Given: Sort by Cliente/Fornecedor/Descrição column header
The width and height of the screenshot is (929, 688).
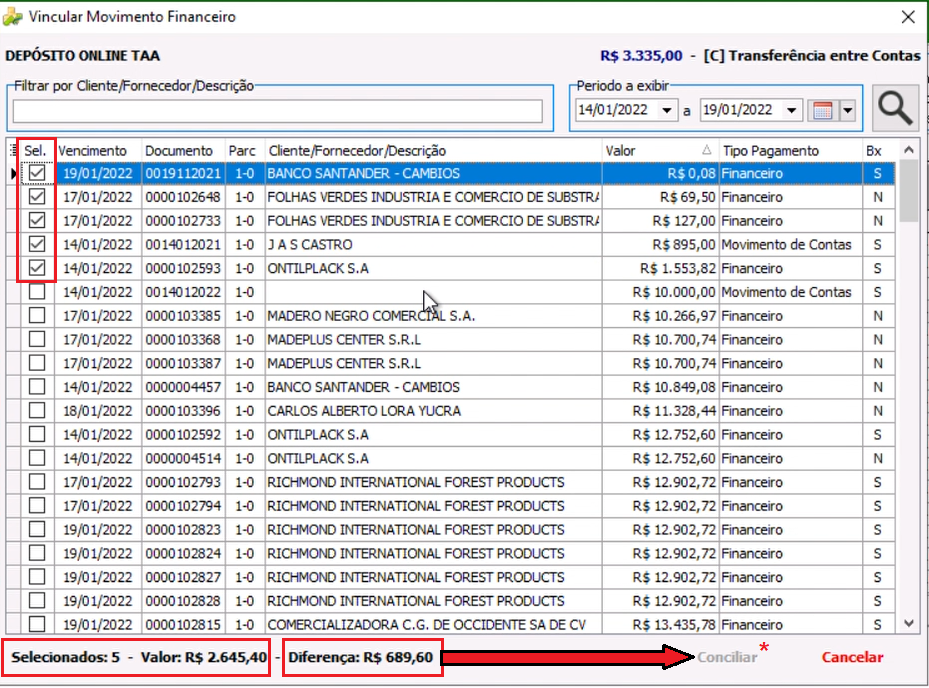Looking at the screenshot, I should point(433,151).
